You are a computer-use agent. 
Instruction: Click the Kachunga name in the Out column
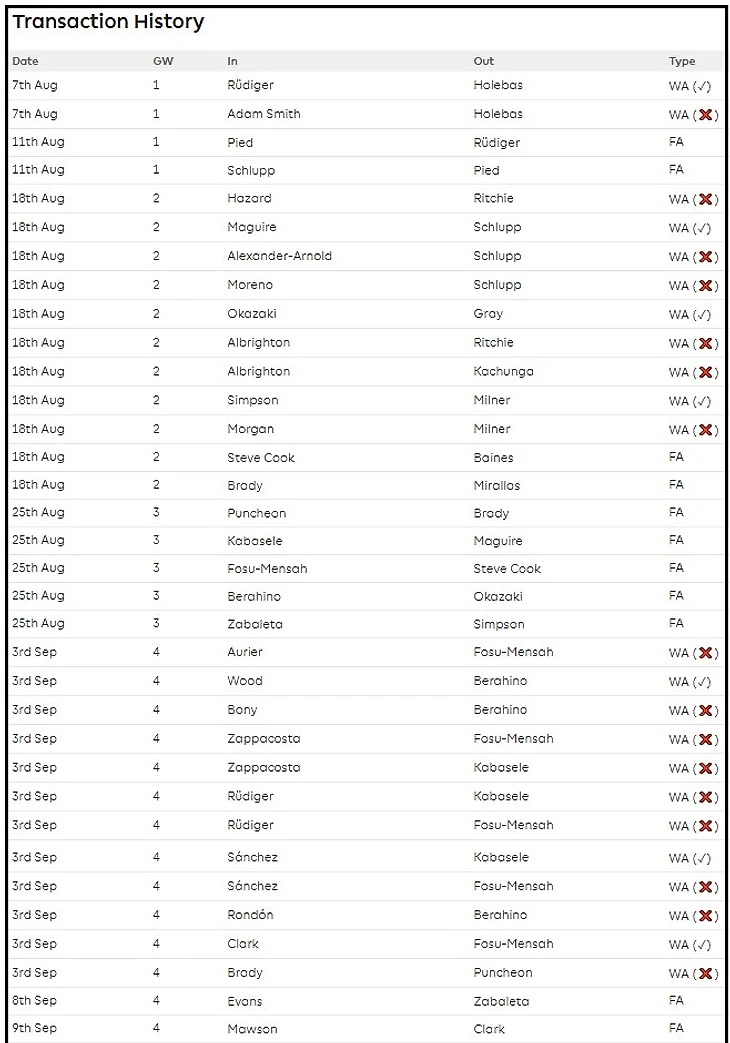(x=503, y=371)
